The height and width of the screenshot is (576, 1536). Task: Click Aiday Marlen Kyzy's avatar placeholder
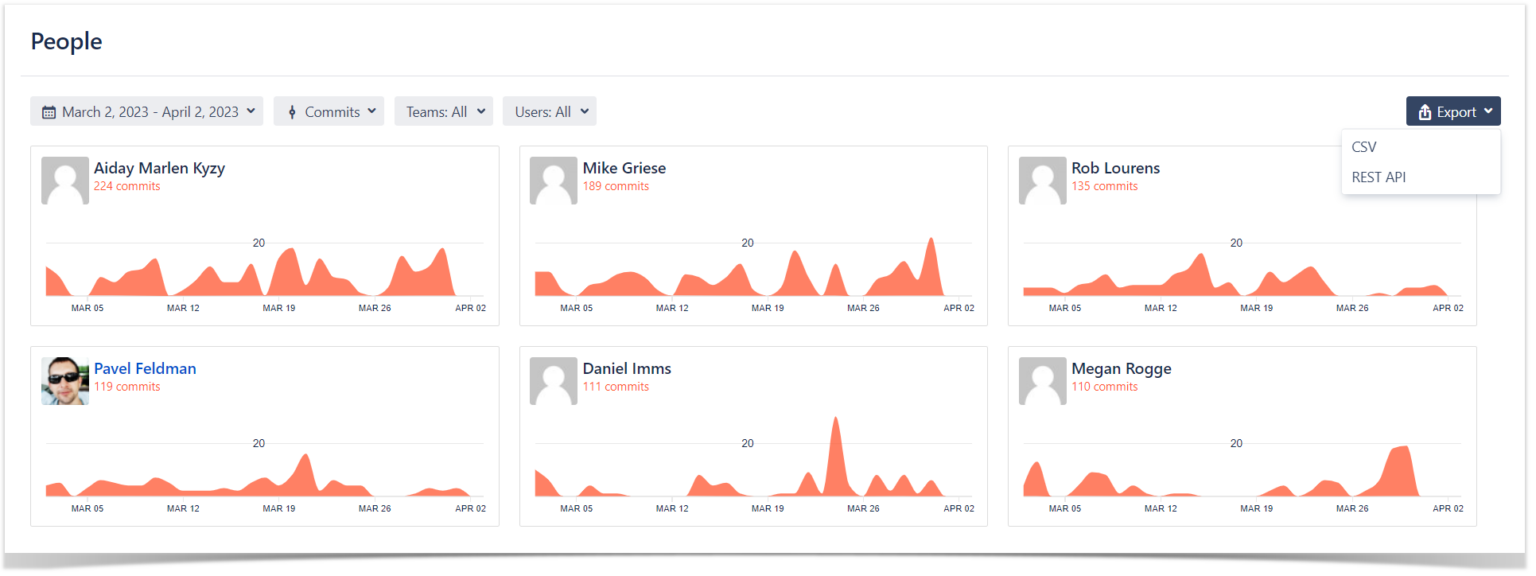[x=64, y=180]
